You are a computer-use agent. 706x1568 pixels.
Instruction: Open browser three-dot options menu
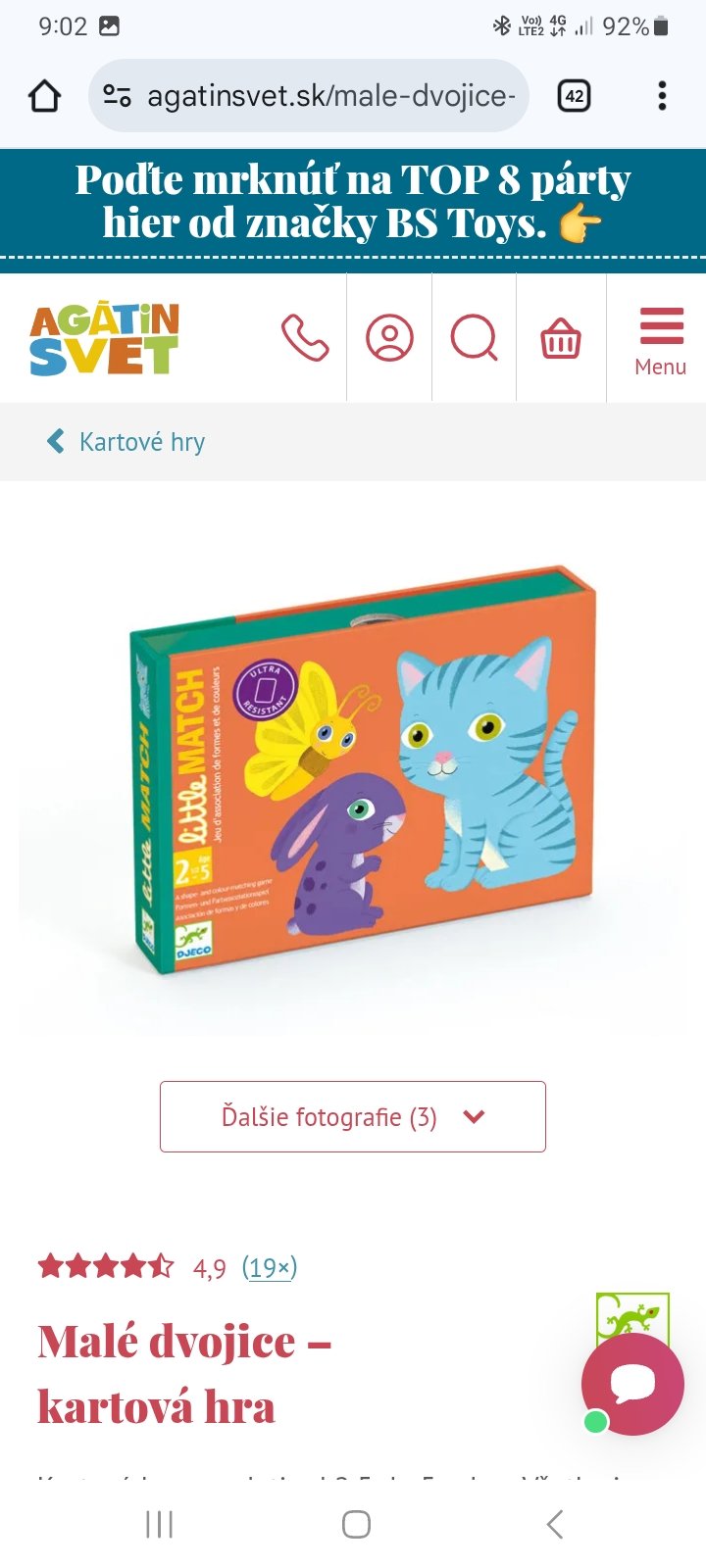[x=663, y=96]
